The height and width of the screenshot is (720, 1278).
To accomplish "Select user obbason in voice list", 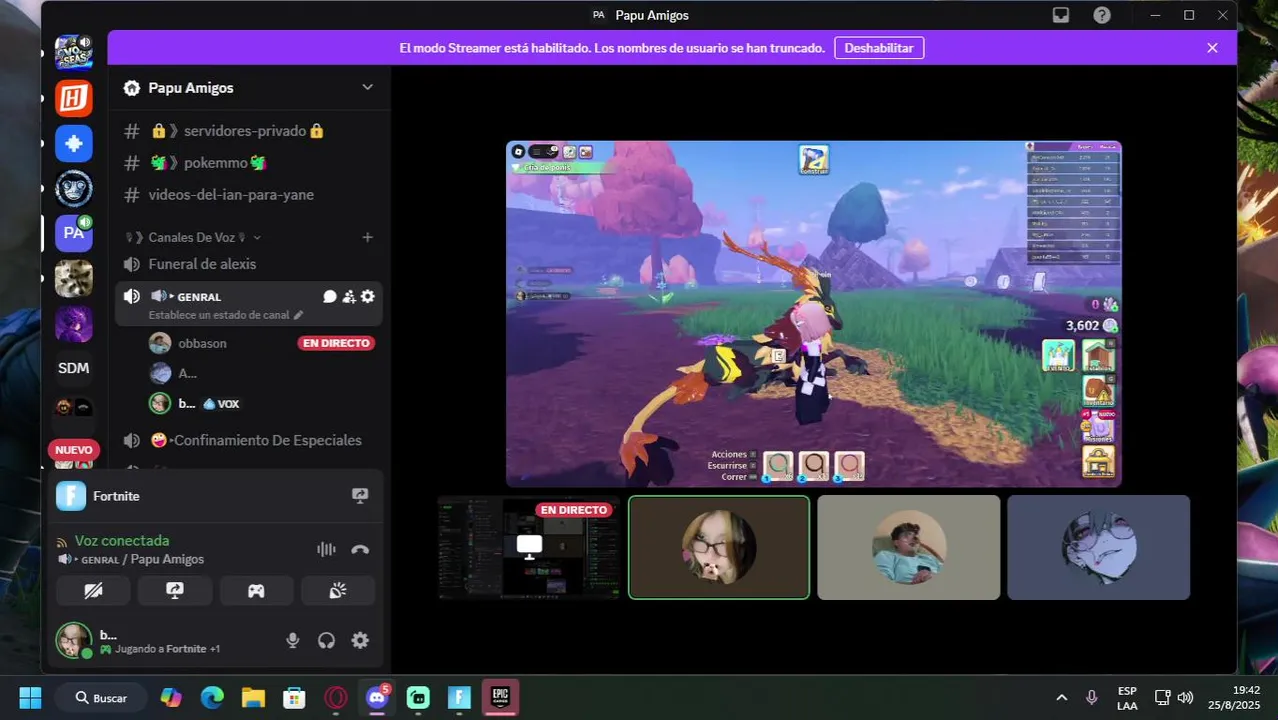I will click(x=202, y=343).
